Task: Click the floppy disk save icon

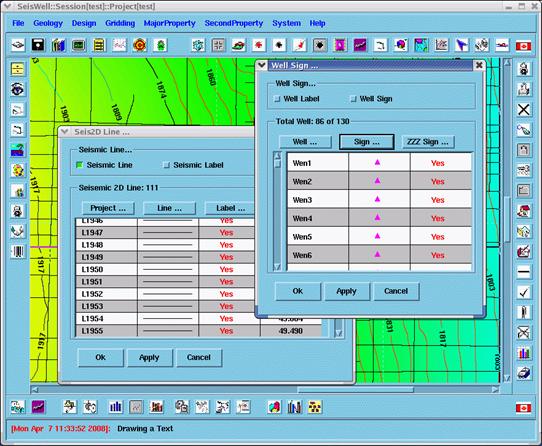Action: (x=38, y=45)
